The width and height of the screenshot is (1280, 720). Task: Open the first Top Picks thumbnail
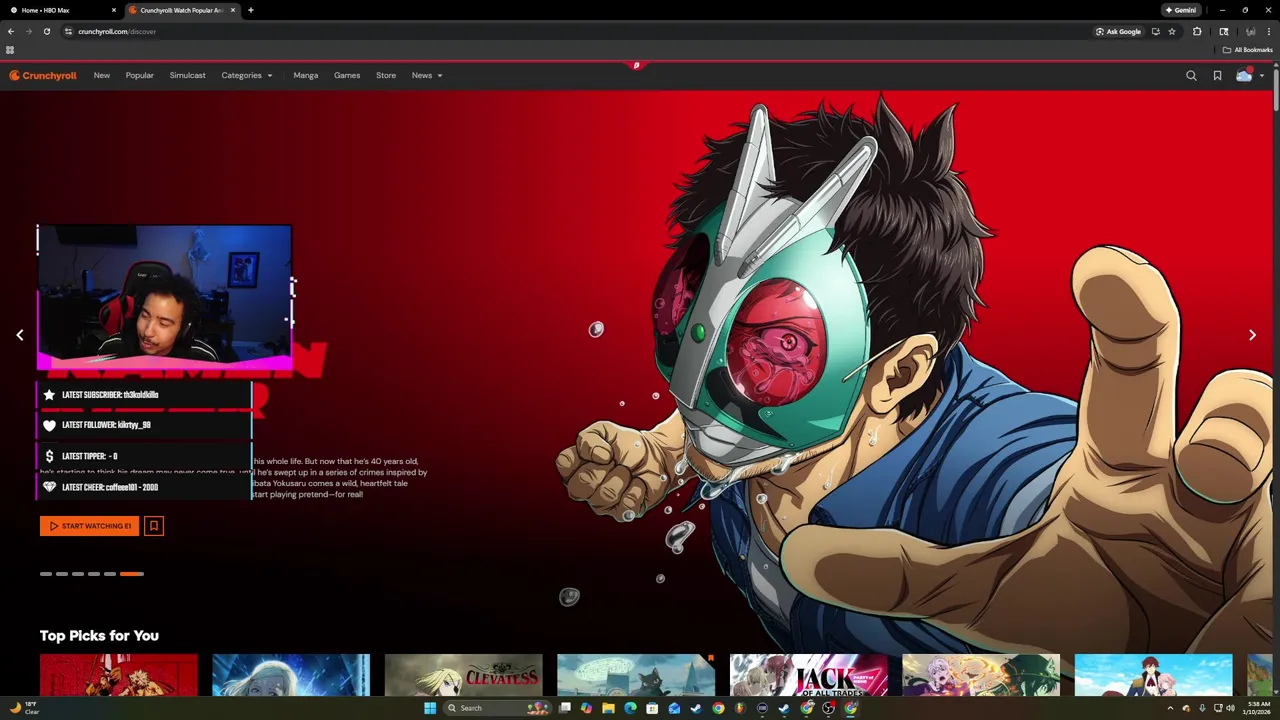click(119, 675)
